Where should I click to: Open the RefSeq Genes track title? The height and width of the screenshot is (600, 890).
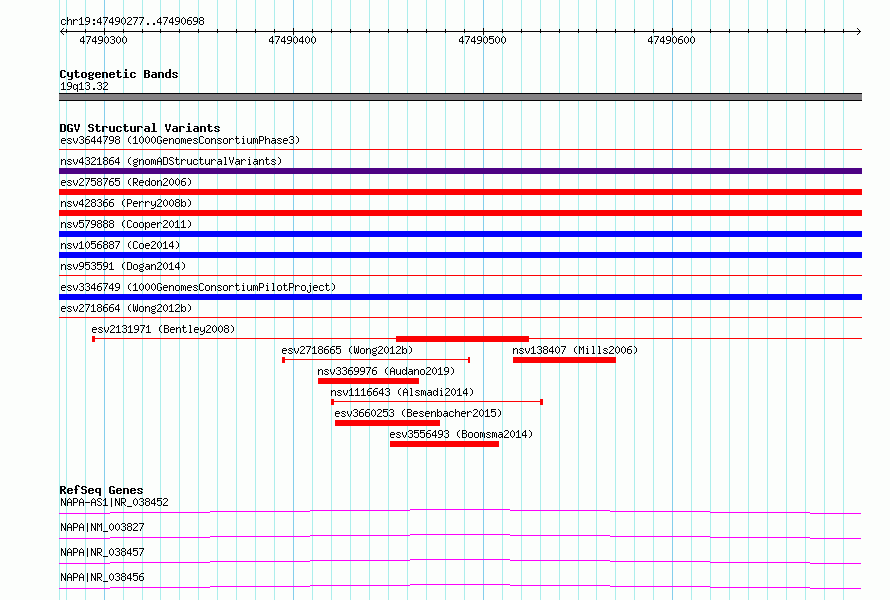[102, 490]
